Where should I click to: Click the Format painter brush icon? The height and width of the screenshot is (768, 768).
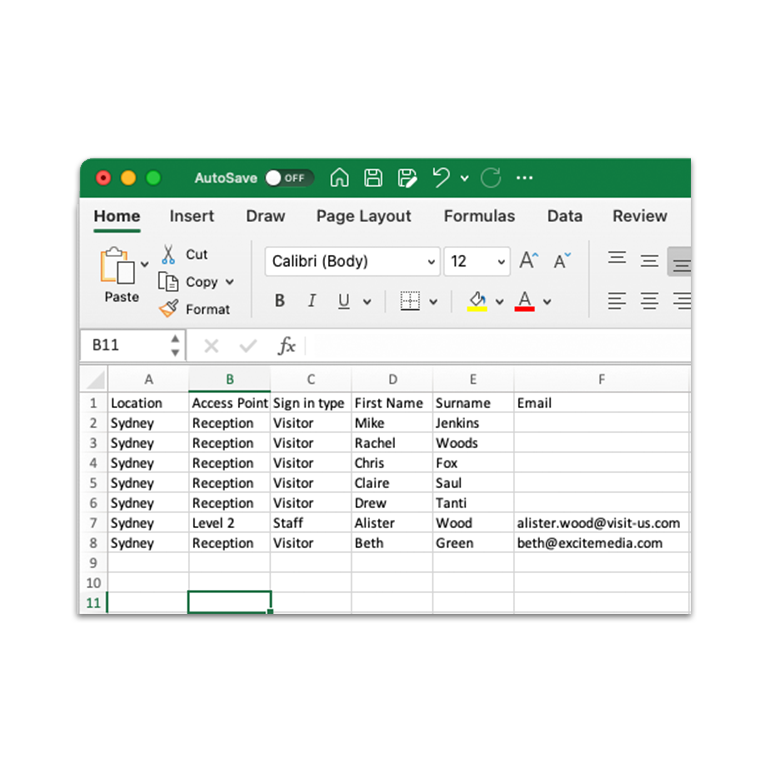click(168, 309)
